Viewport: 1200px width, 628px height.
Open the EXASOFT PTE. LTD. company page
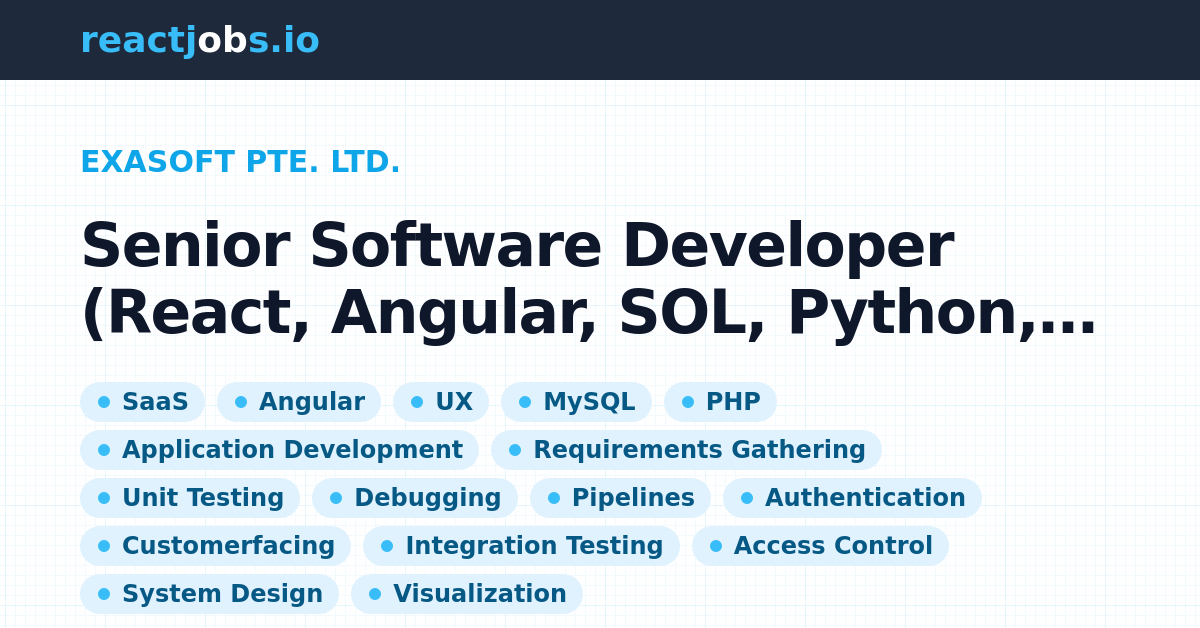240,161
